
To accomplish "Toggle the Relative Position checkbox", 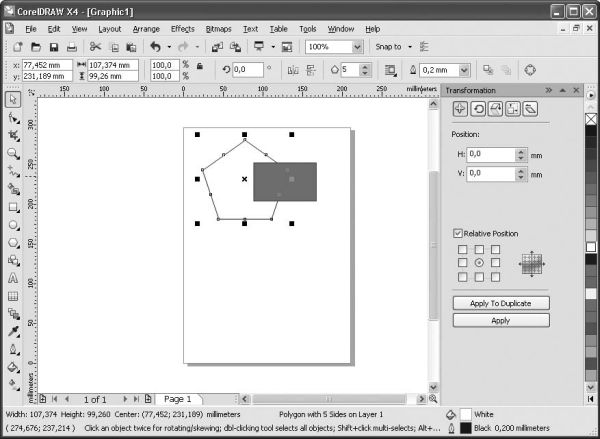I will 459,233.
